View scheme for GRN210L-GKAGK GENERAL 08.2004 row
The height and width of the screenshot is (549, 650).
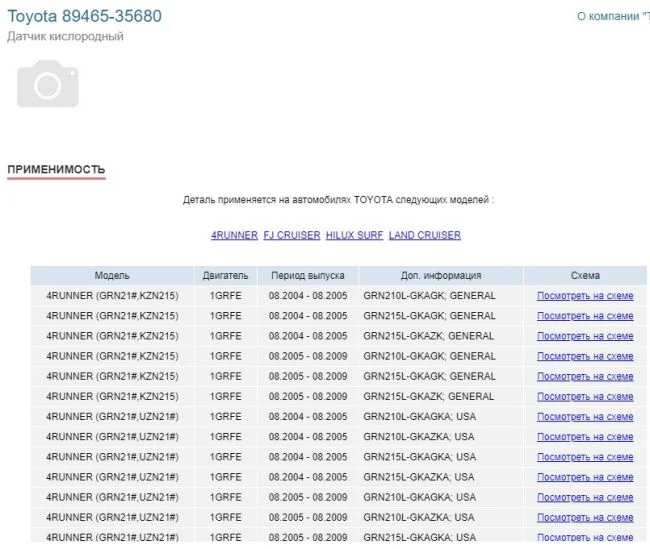coord(585,296)
